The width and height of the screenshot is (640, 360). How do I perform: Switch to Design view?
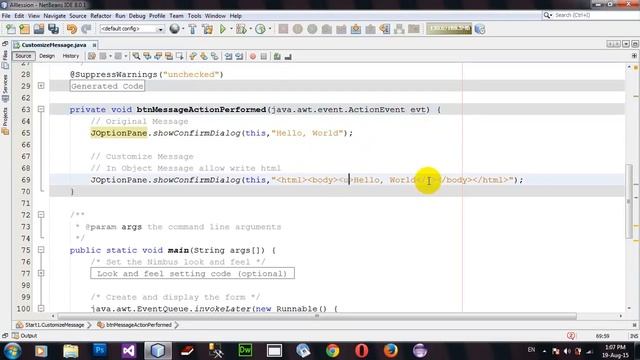pos(47,56)
